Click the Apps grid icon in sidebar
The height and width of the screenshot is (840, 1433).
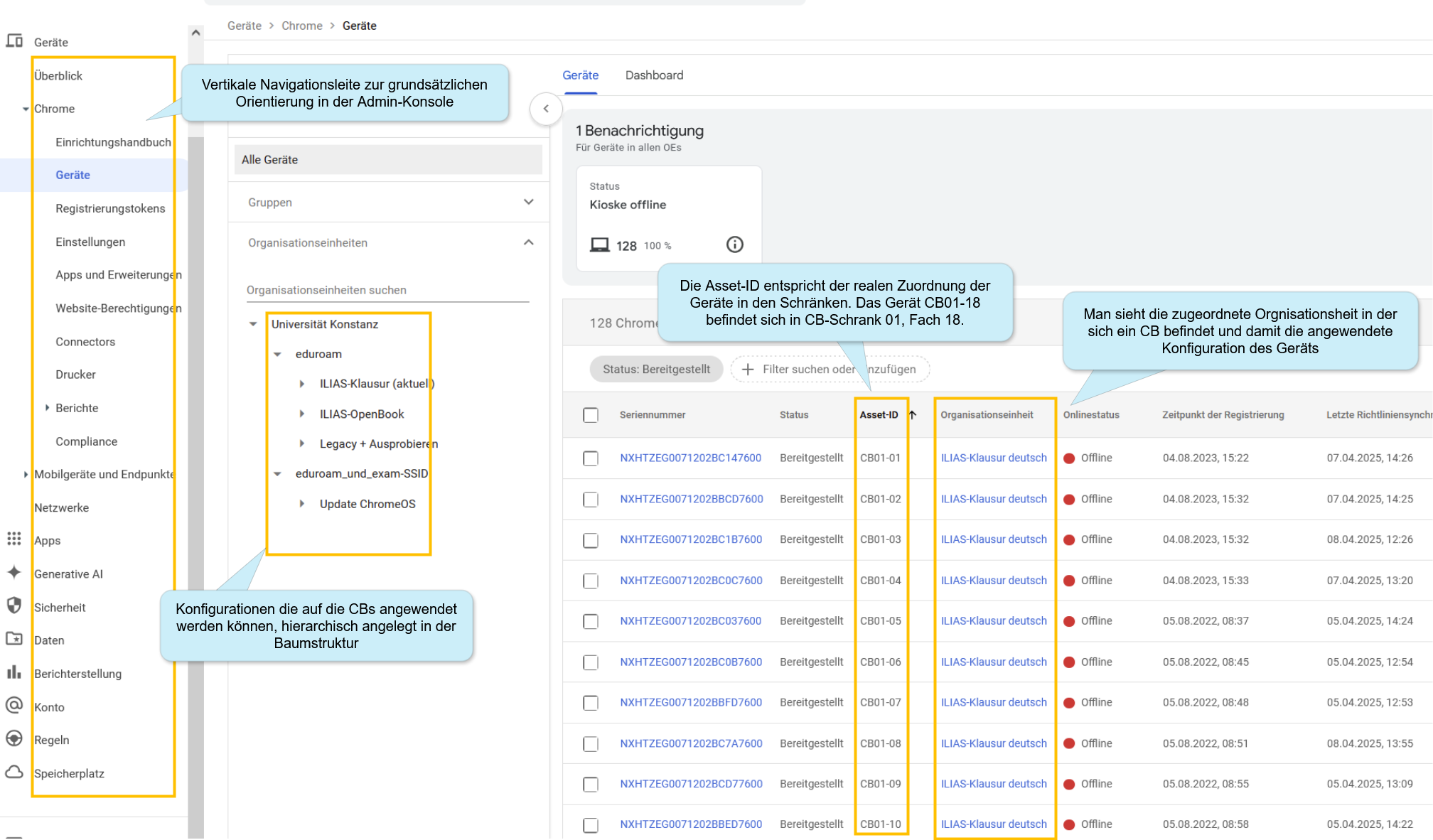click(x=14, y=539)
